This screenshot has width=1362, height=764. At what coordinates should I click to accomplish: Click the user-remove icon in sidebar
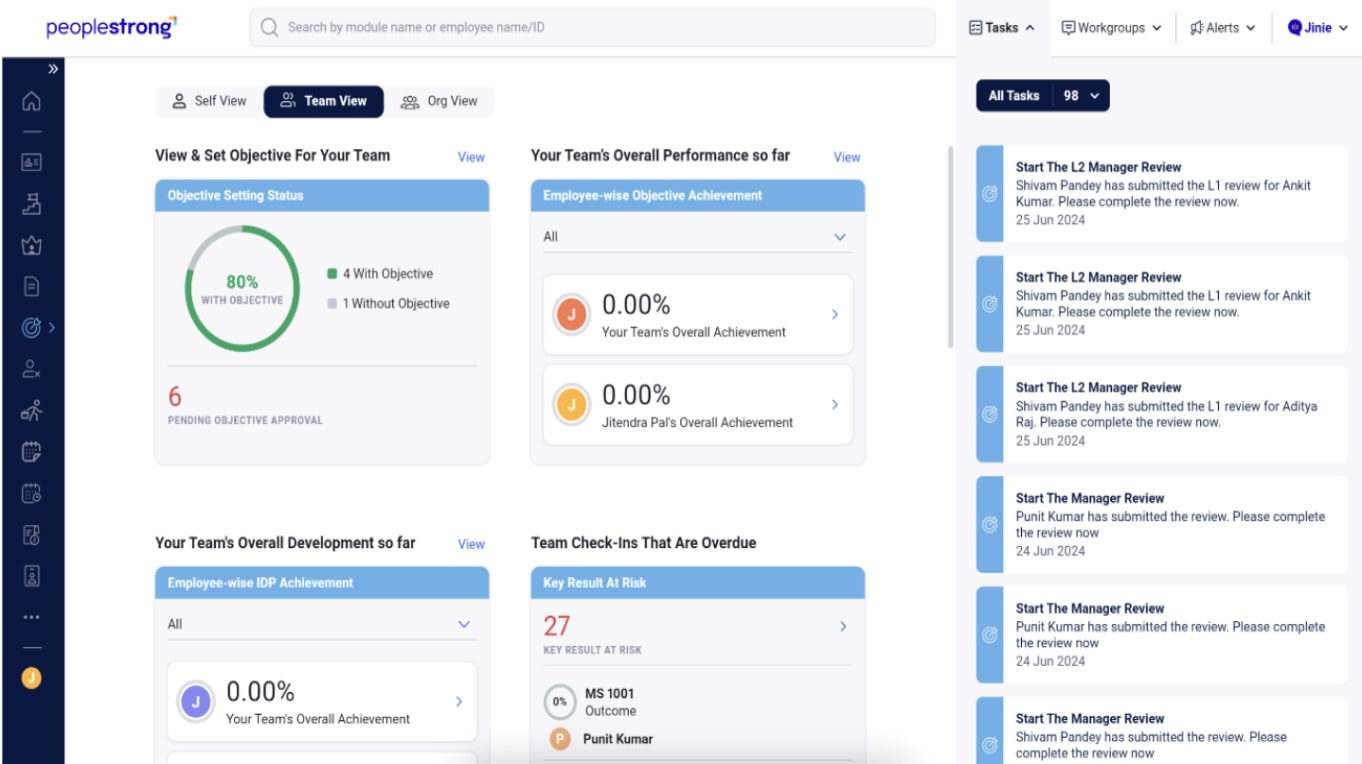[x=31, y=369]
